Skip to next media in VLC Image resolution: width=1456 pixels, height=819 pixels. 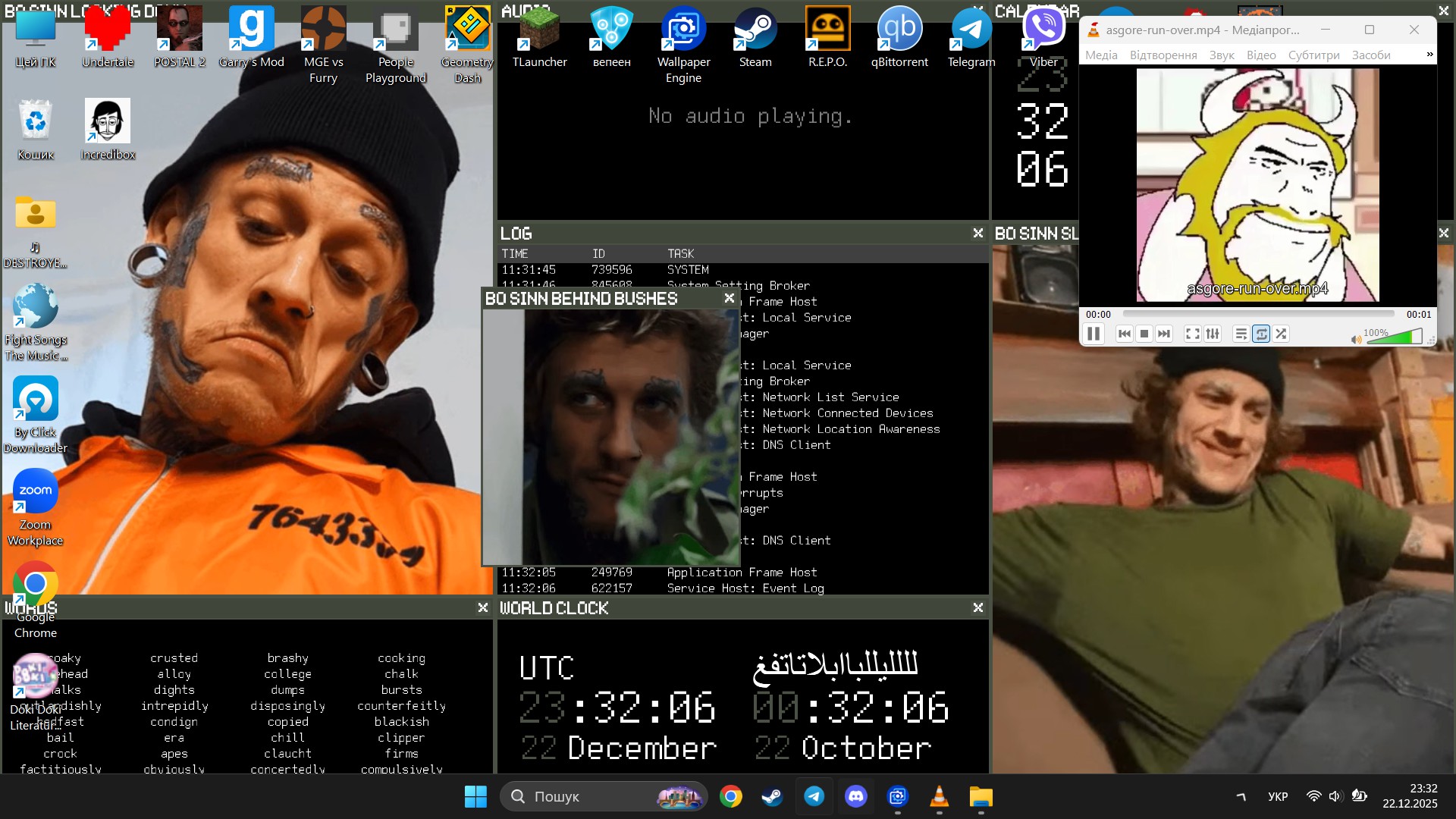click(x=1164, y=334)
